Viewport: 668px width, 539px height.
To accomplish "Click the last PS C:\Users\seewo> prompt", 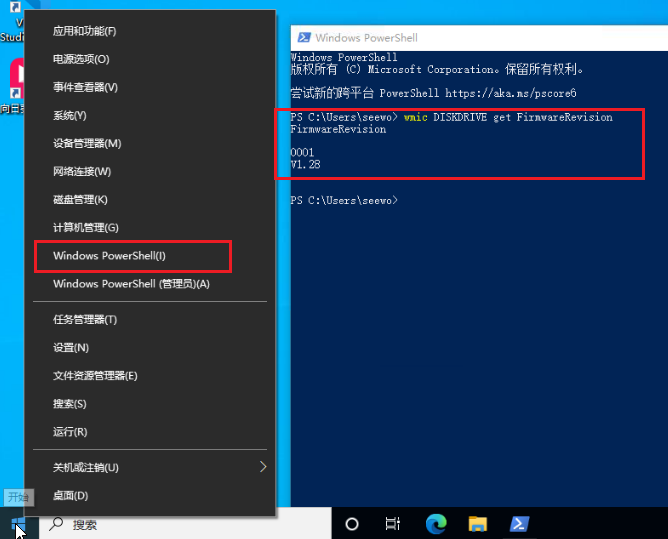I will tap(344, 200).
